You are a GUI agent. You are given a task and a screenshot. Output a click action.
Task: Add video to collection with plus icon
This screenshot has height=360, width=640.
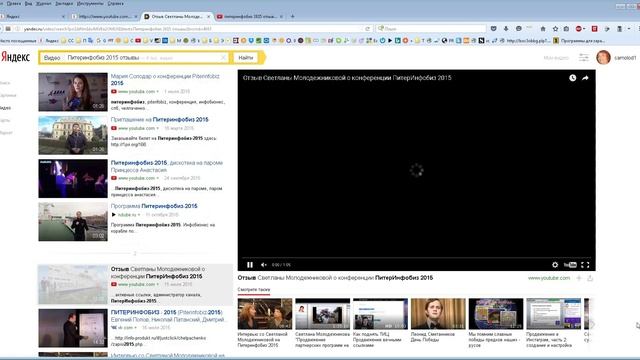point(579,278)
